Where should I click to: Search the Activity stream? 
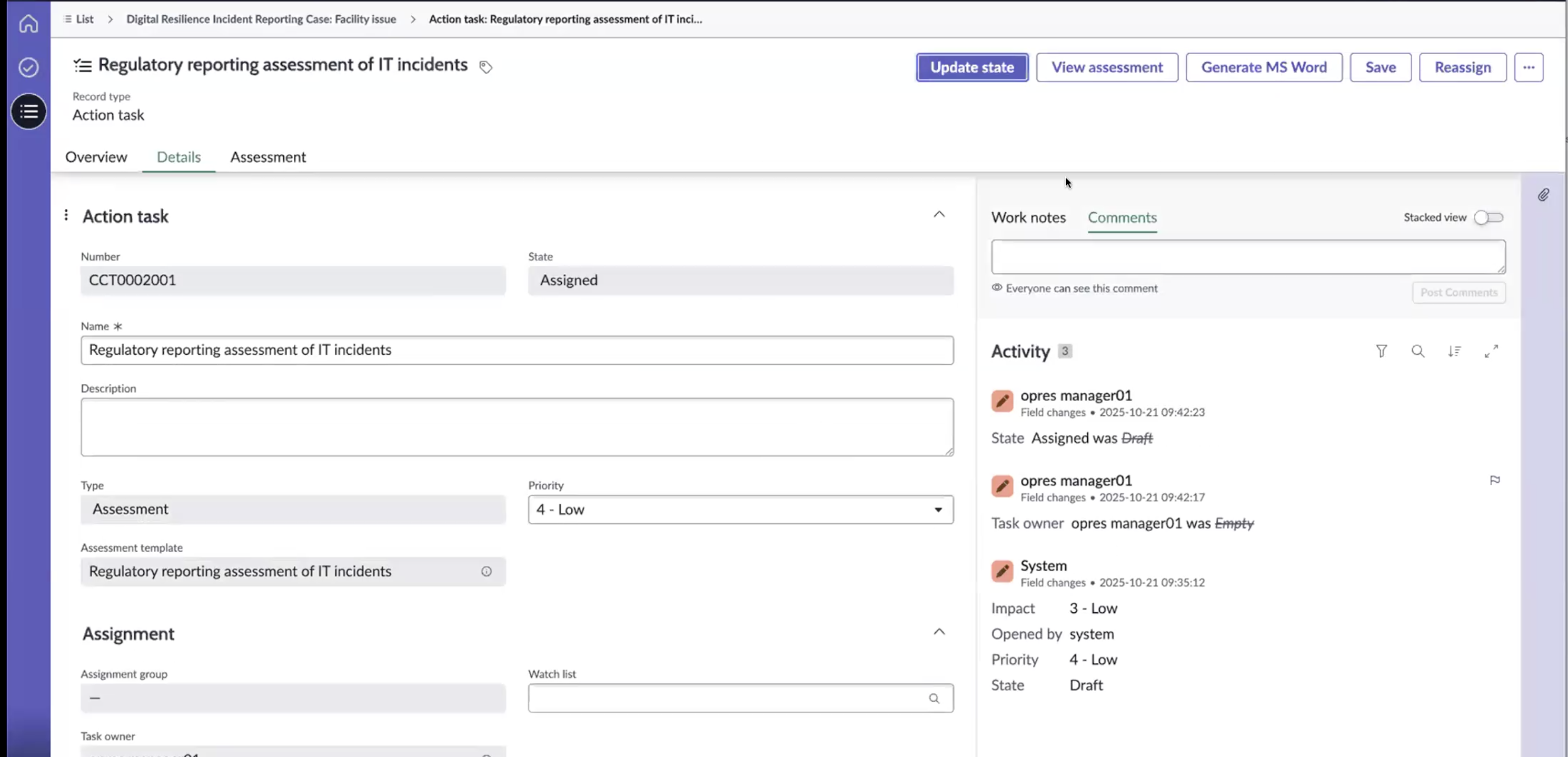(x=1417, y=351)
